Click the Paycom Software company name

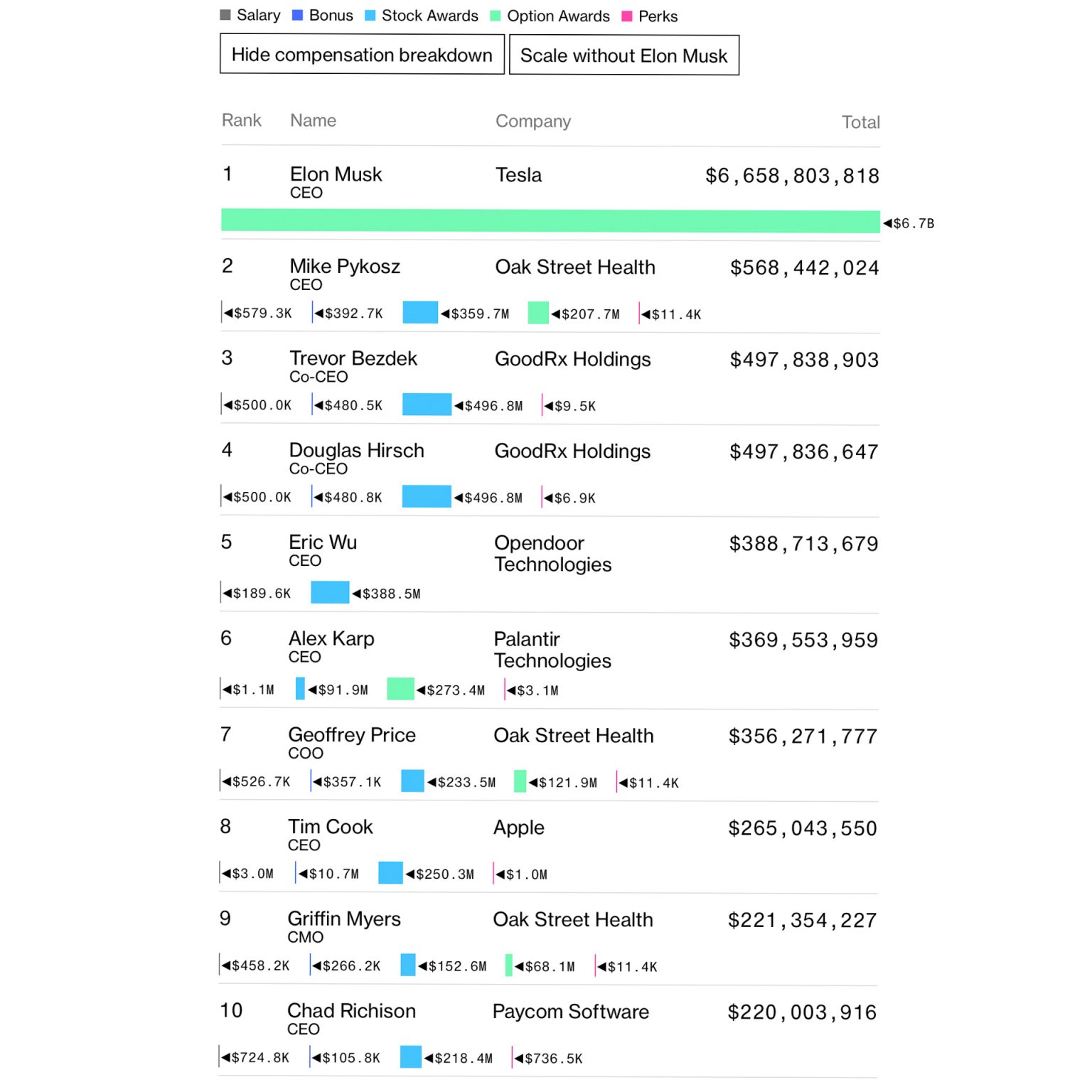pos(571,1012)
